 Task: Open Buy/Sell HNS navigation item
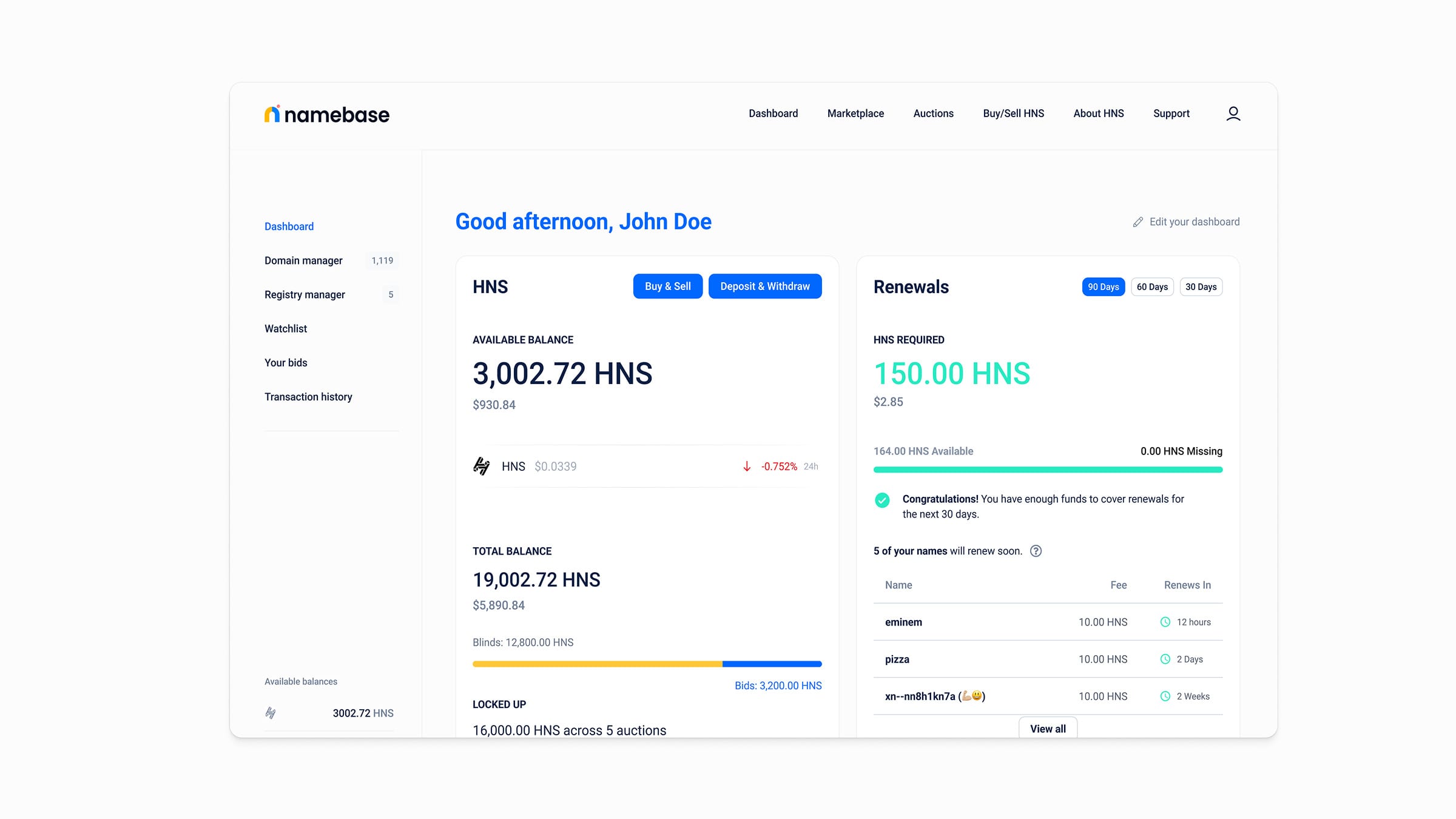click(1013, 113)
